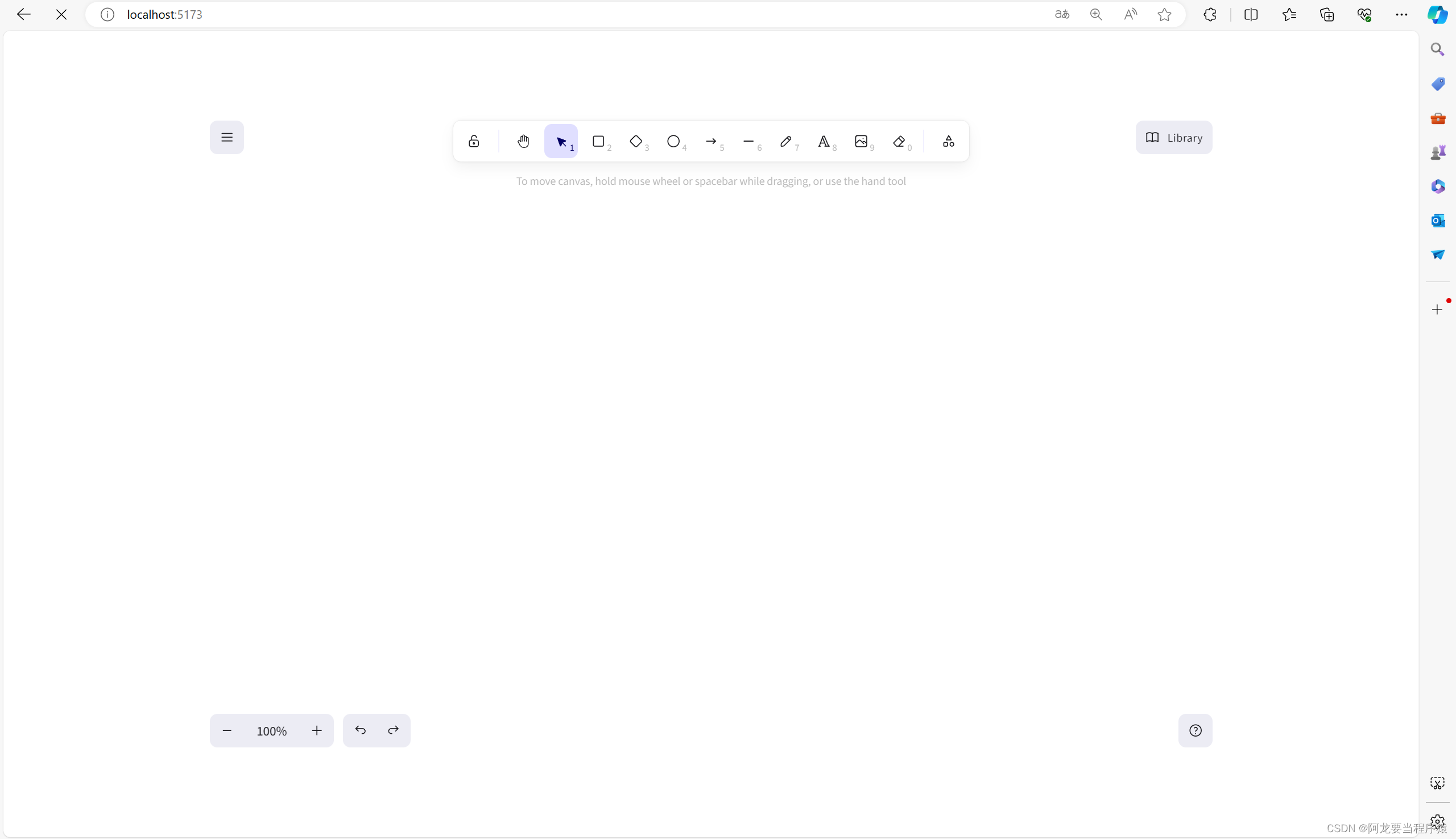Open the Library sidebar

(x=1174, y=137)
